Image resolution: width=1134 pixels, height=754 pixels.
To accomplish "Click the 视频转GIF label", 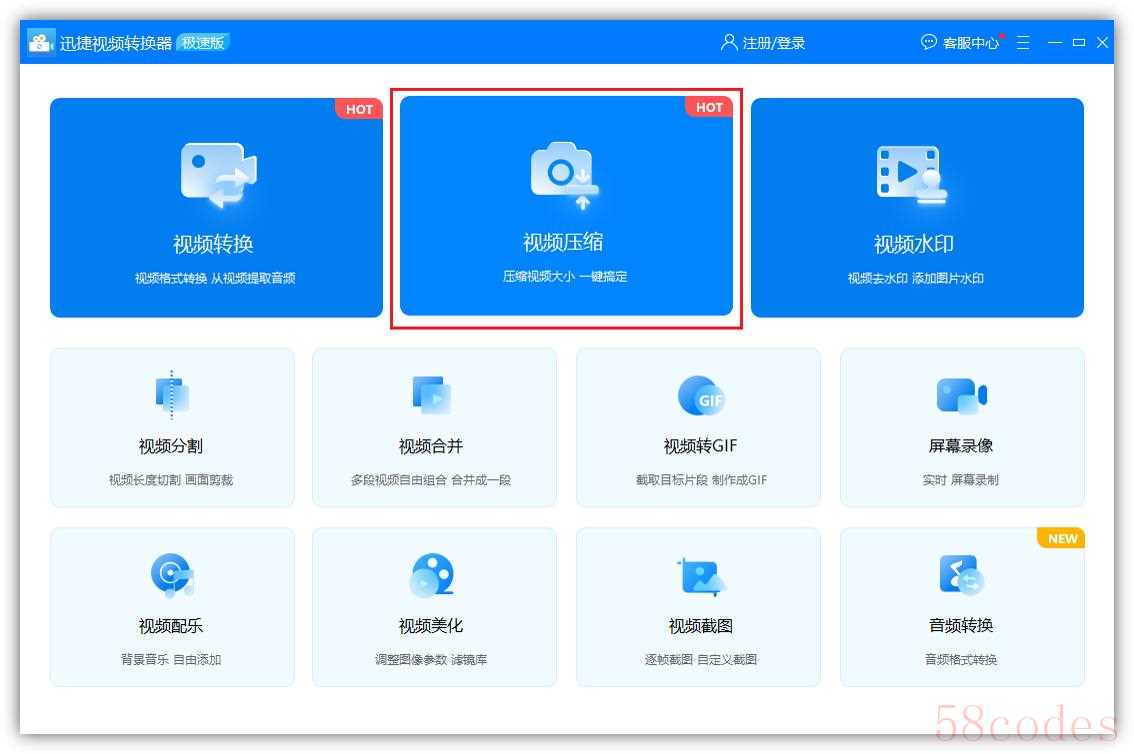I will tap(700, 446).
